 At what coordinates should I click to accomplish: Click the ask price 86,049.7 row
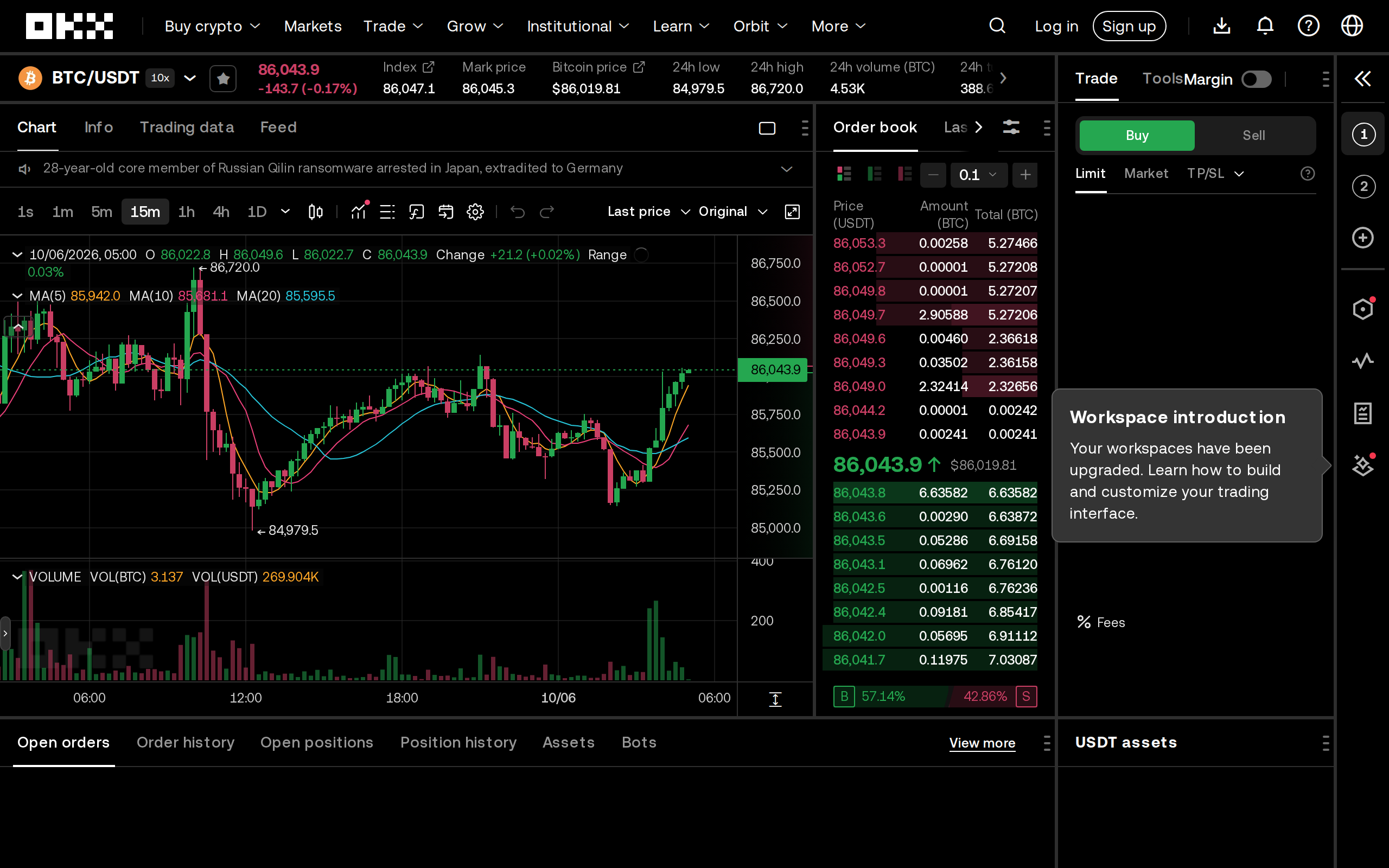(935, 315)
